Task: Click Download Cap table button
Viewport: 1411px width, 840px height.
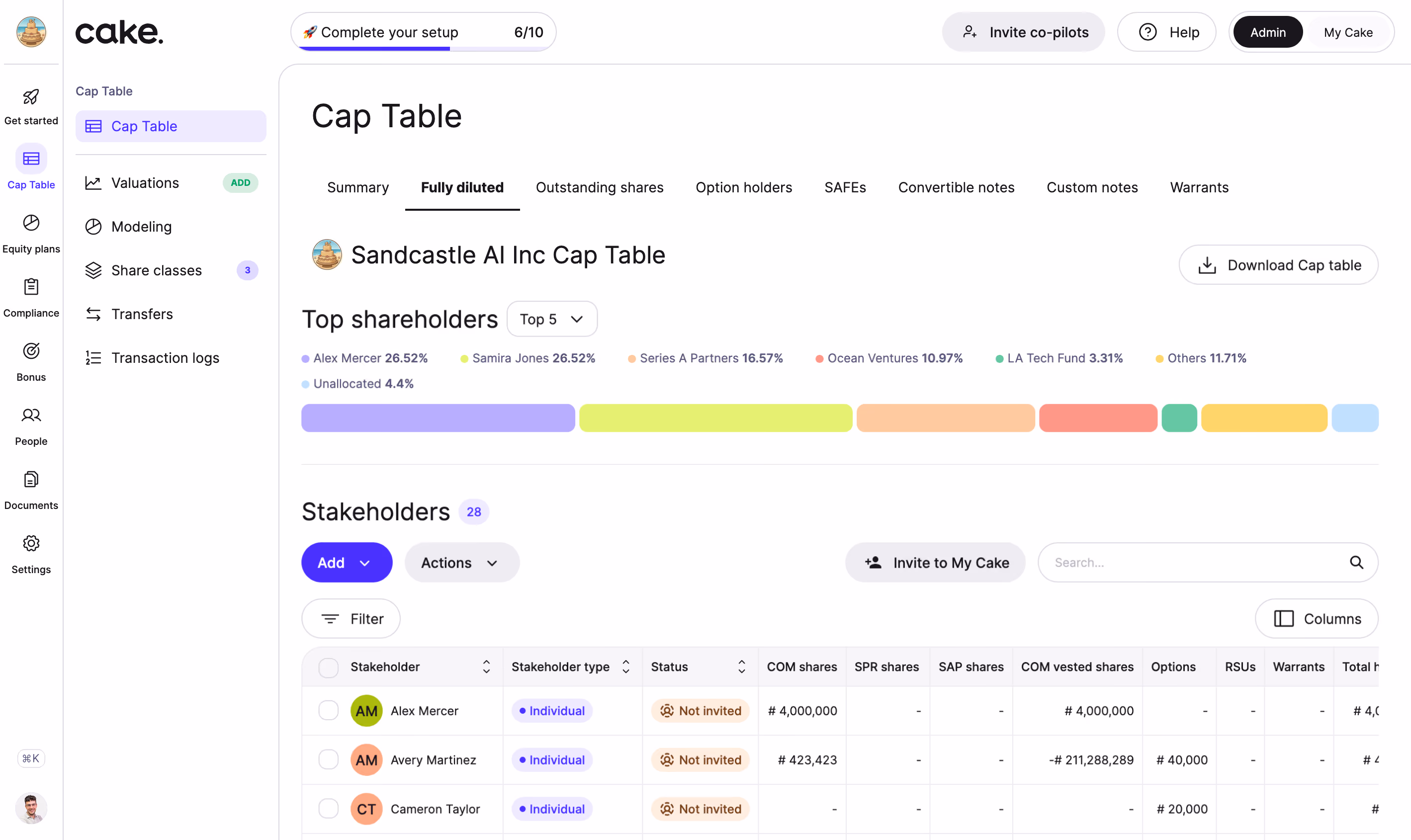Action: 1279,265
